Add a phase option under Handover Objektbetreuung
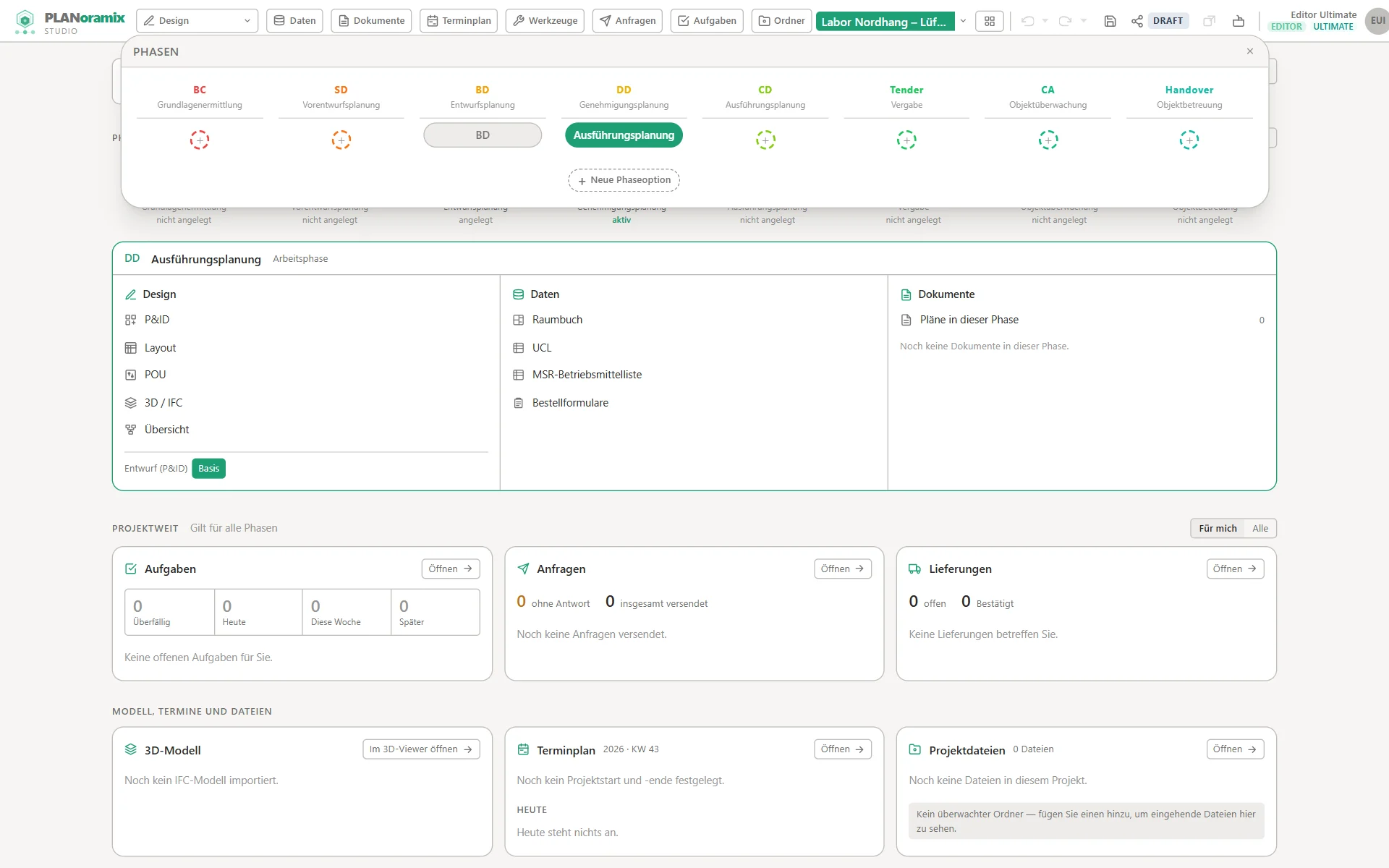Viewport: 1389px width, 868px height. click(x=1189, y=140)
